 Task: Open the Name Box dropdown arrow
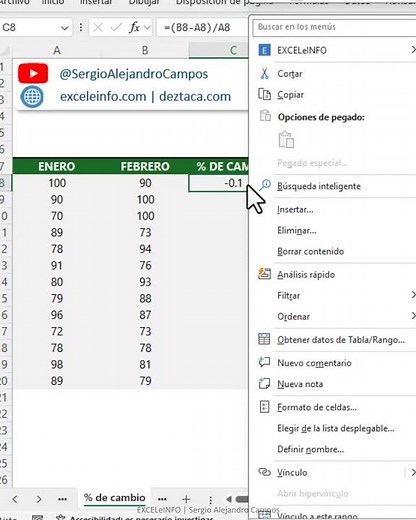[x=65, y=28]
